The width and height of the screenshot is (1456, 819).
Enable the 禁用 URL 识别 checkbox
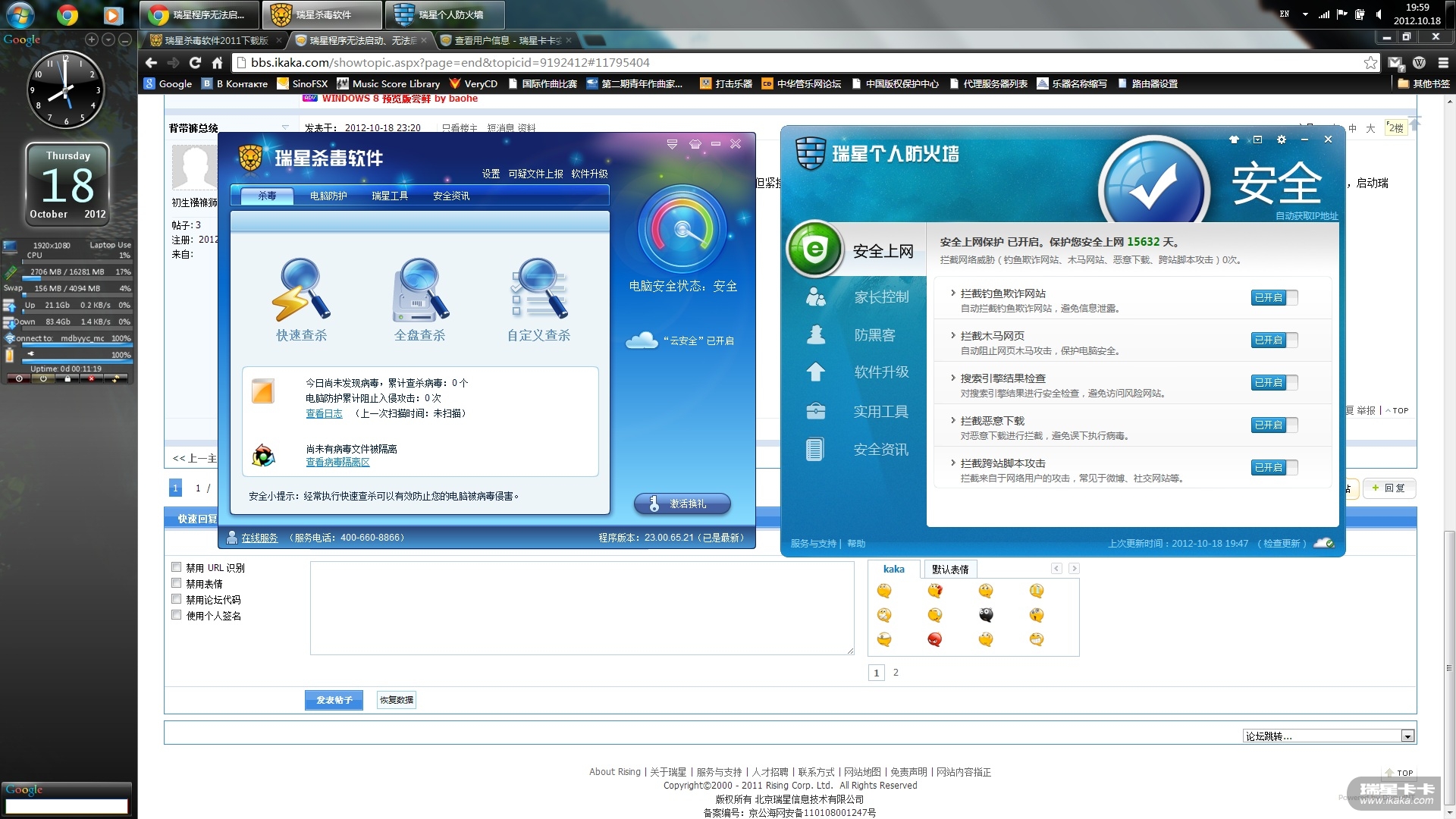tap(177, 567)
